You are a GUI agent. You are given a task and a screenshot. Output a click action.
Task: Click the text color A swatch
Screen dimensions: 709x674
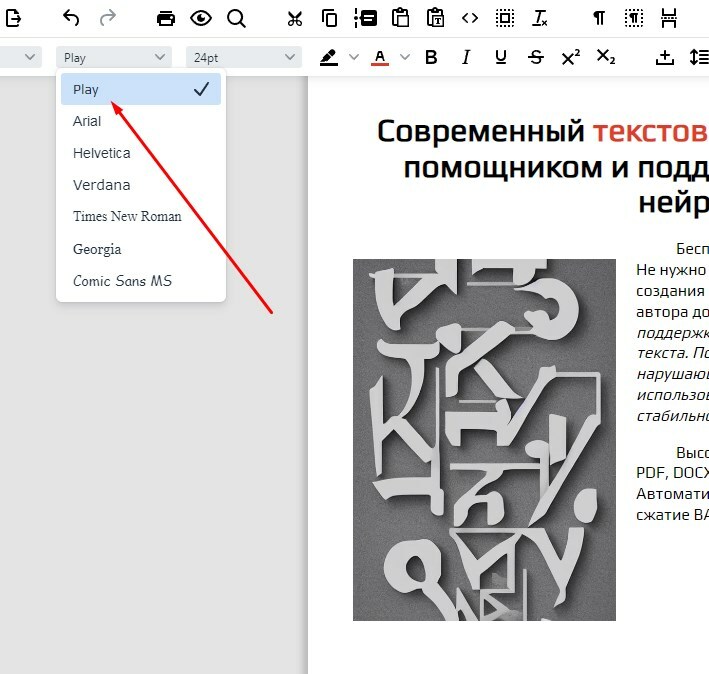pos(379,58)
